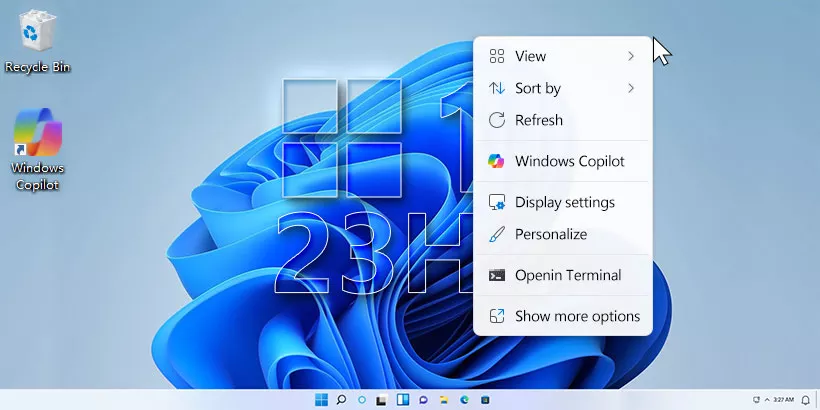
Task: Expand the View submenu chevron arrow
Action: (x=631, y=56)
